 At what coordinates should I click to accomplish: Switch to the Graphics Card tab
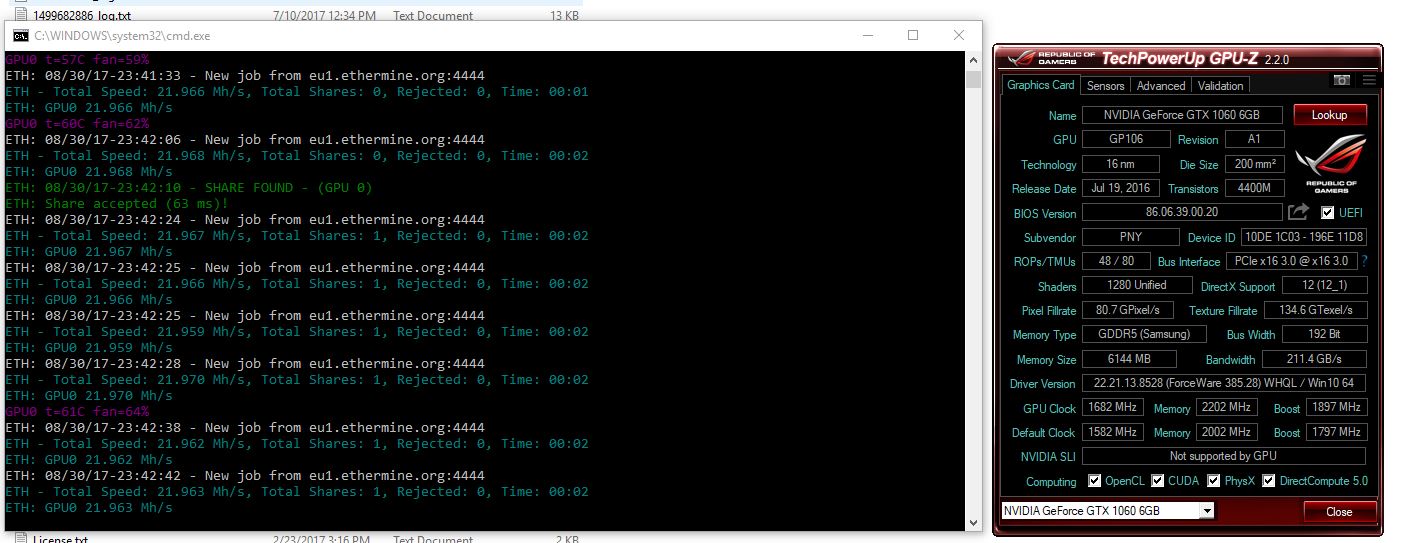click(1041, 85)
